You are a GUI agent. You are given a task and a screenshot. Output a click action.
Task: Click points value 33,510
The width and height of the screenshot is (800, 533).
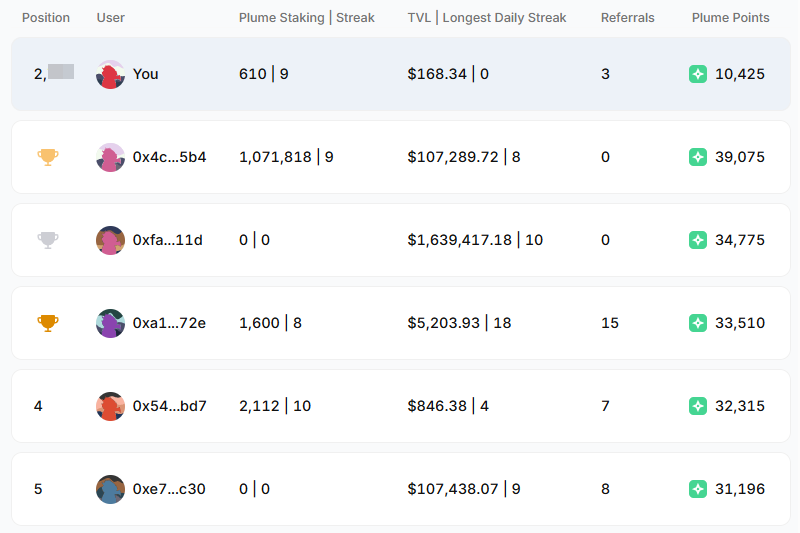740,323
